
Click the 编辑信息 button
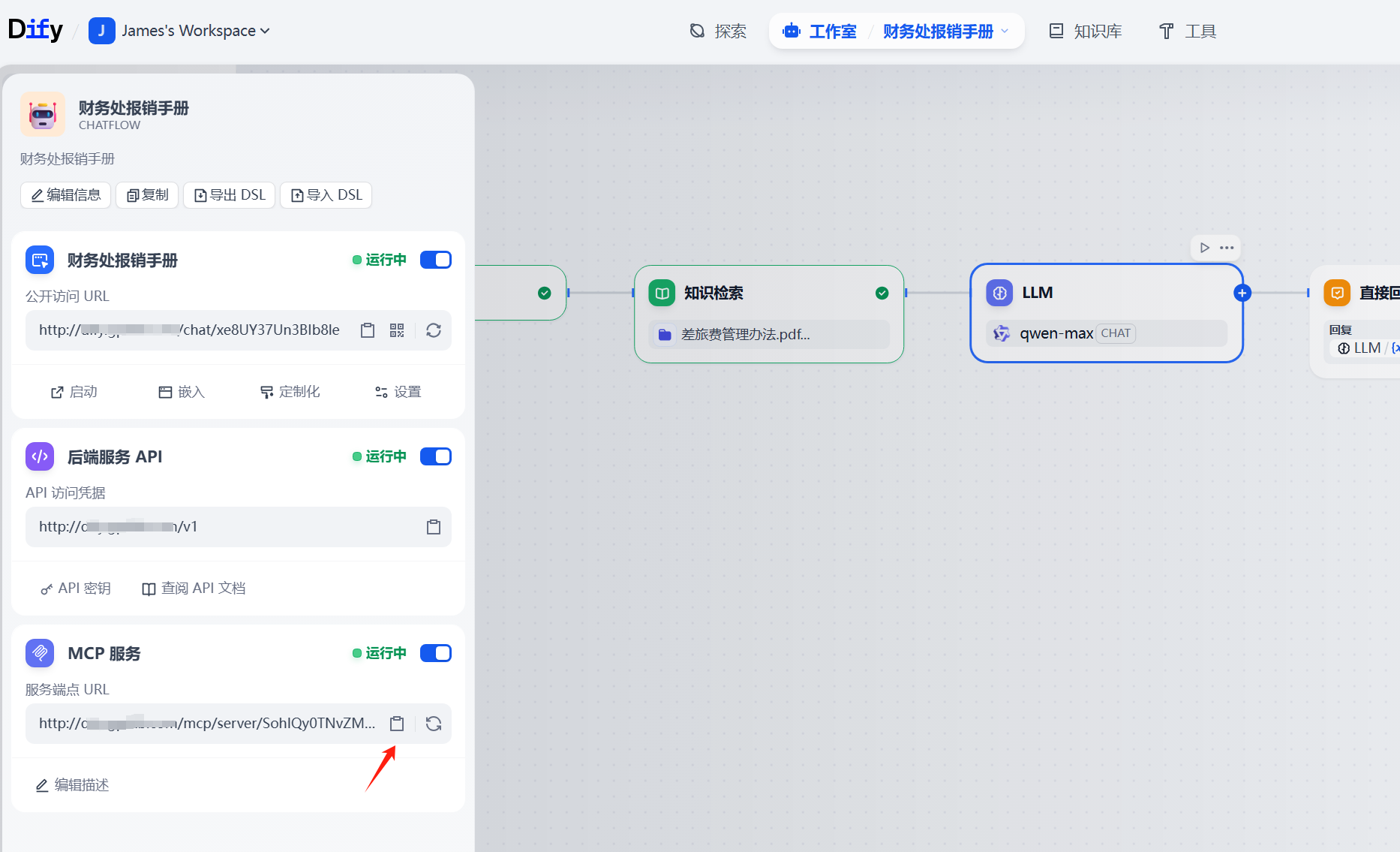pos(66,195)
